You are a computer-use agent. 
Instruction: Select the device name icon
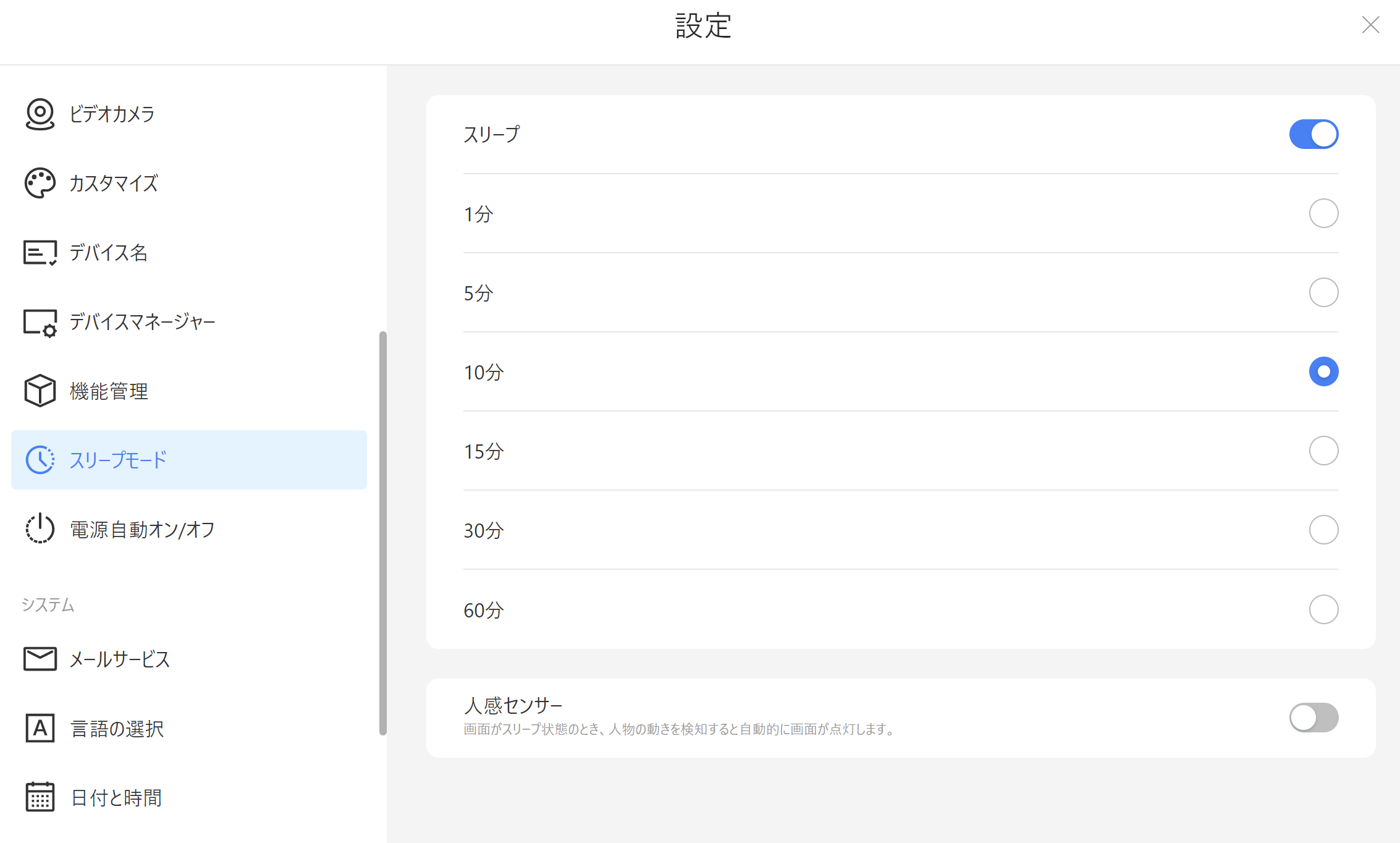point(40,252)
